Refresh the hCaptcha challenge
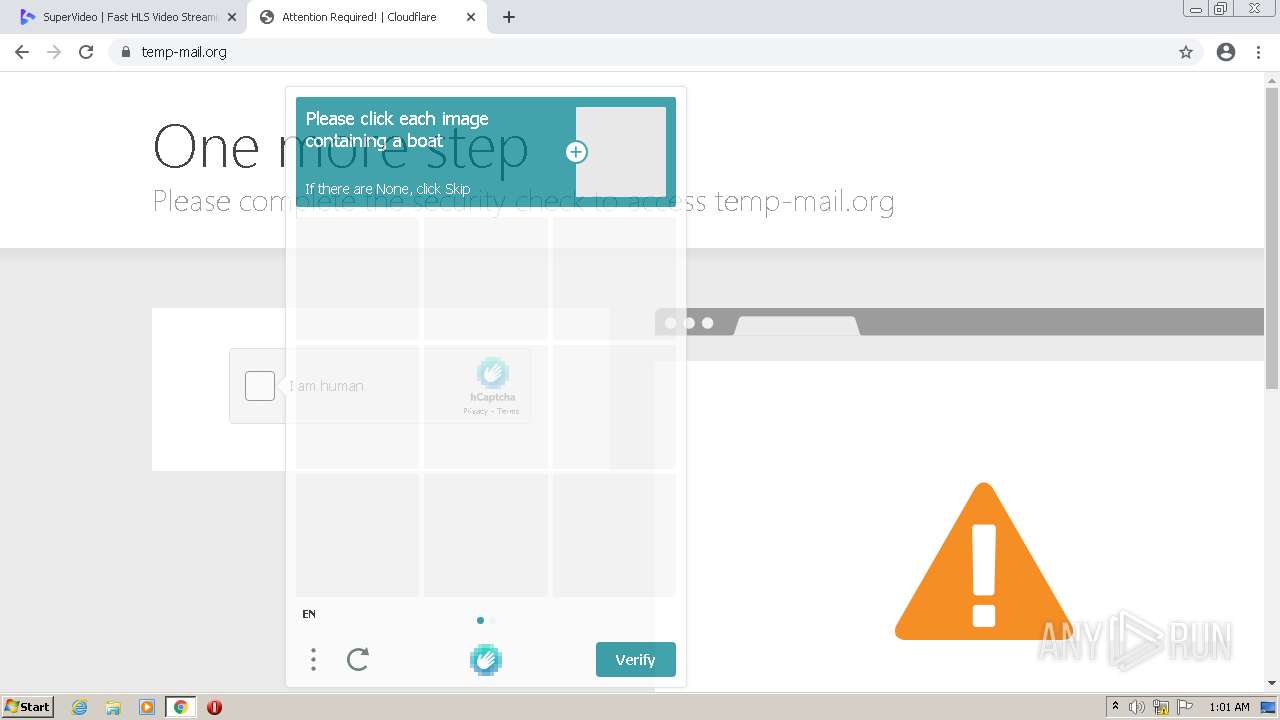This screenshot has height=720, width=1280. [x=358, y=659]
